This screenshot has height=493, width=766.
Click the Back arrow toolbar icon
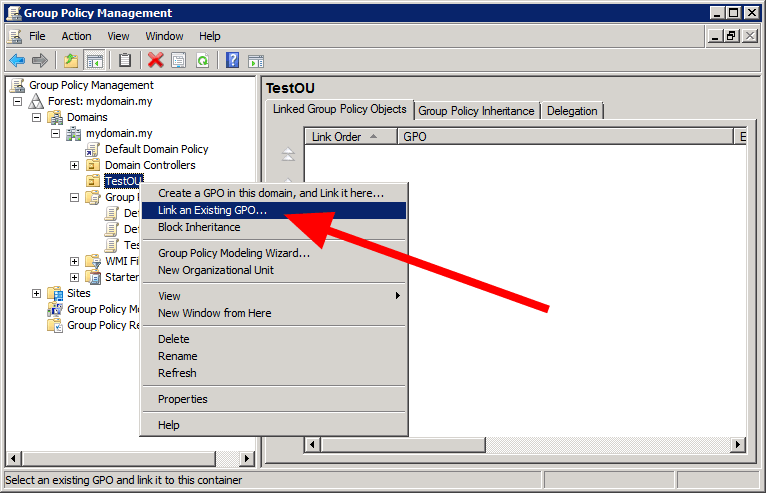(x=17, y=61)
